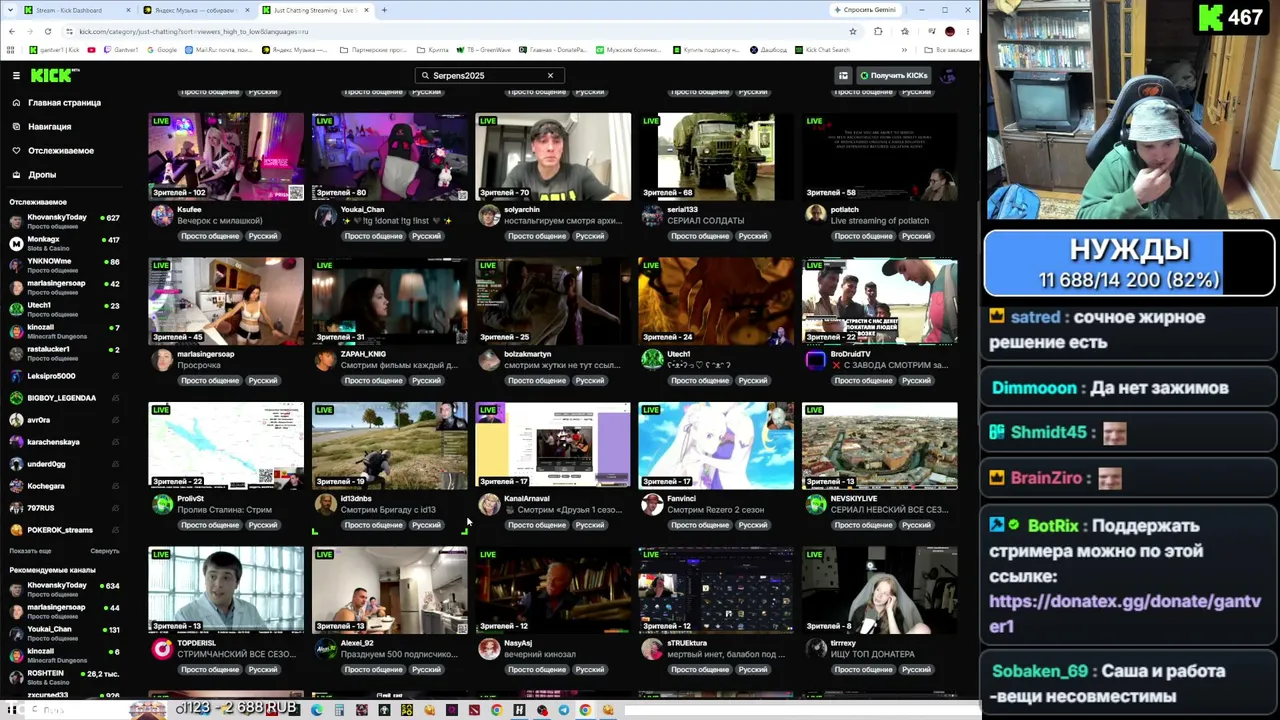Open YNKNOWme followed channel
Image resolution: width=1280 pixels, height=720 pixels.
[64, 265]
